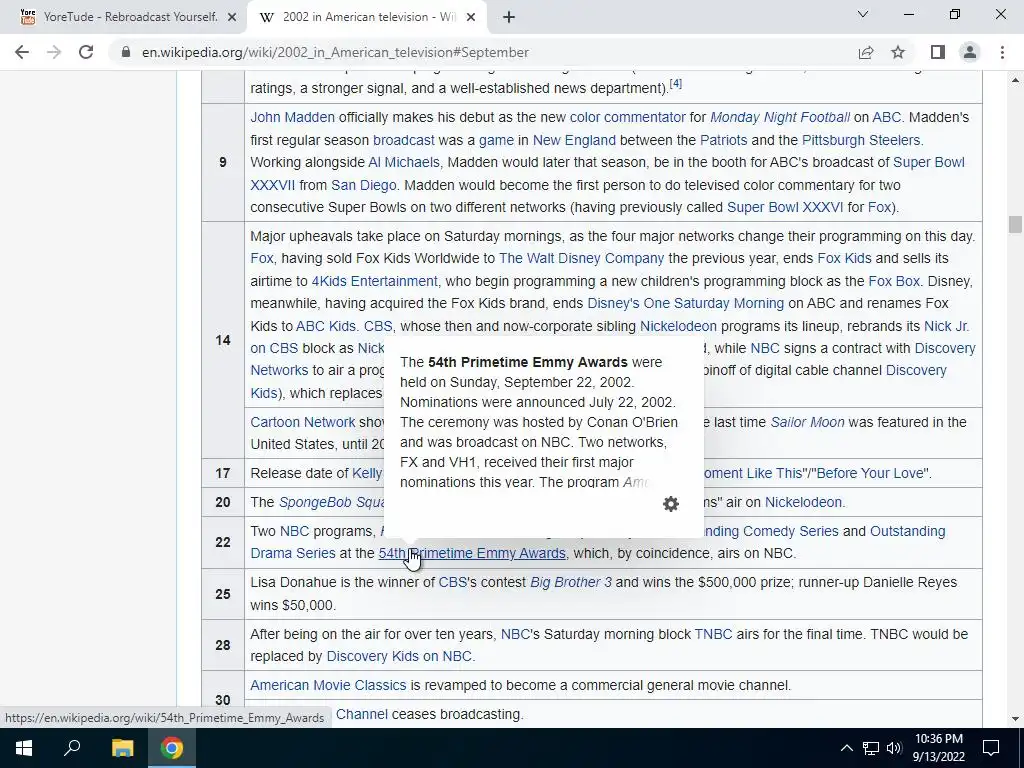The width and height of the screenshot is (1024, 768).
Task: Open the volume tray icon
Action: point(894,748)
